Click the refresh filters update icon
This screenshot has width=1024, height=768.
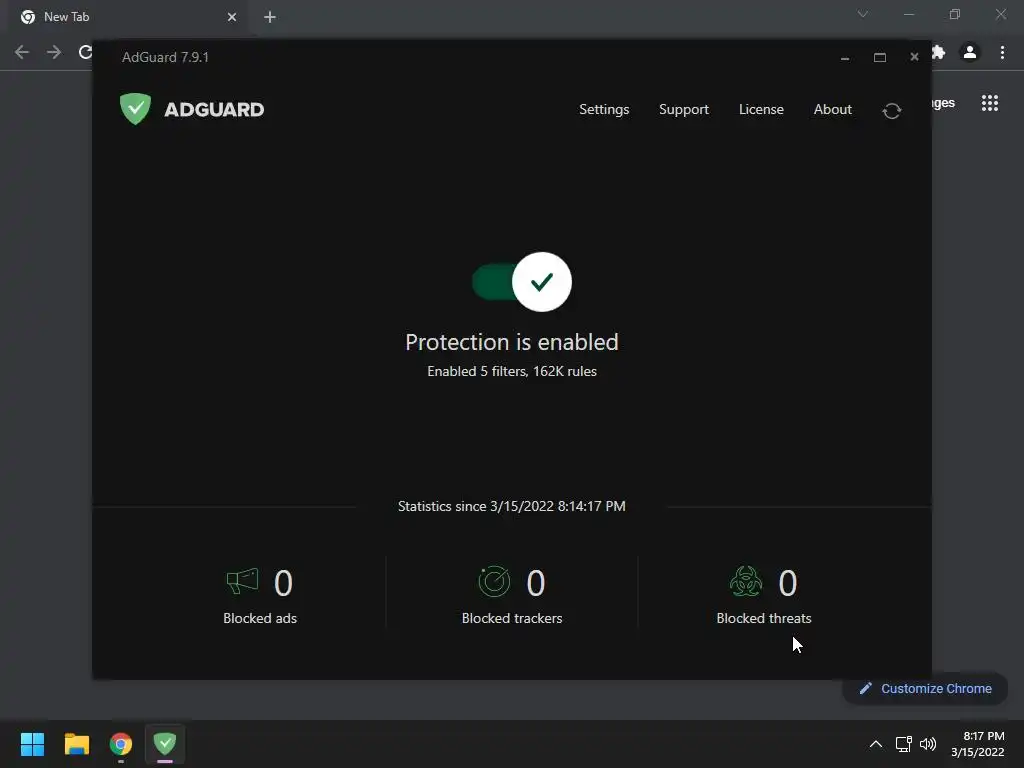click(891, 111)
